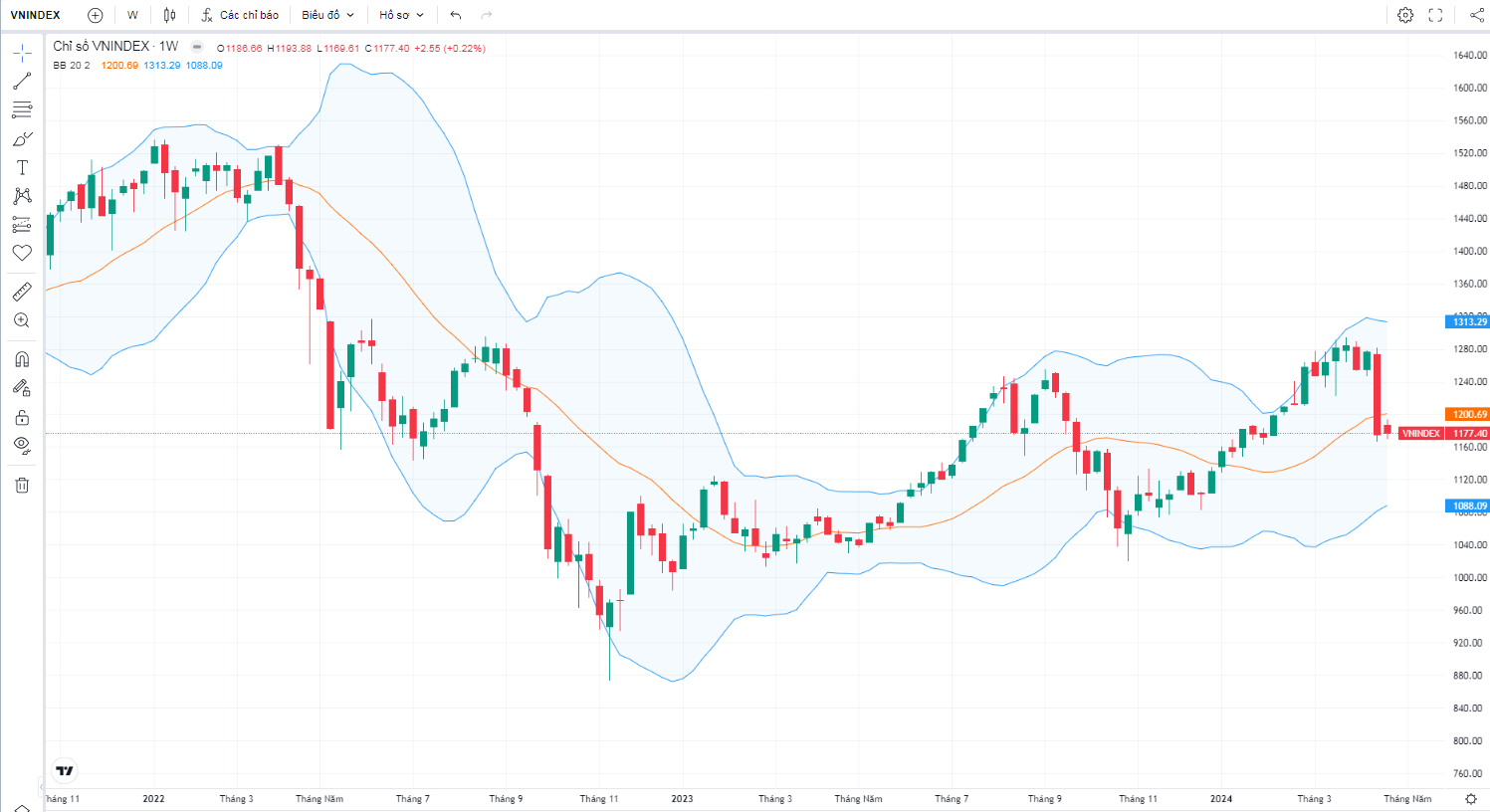
Task: Click the blue 1088.09 lower band value
Action: [x=204, y=66]
